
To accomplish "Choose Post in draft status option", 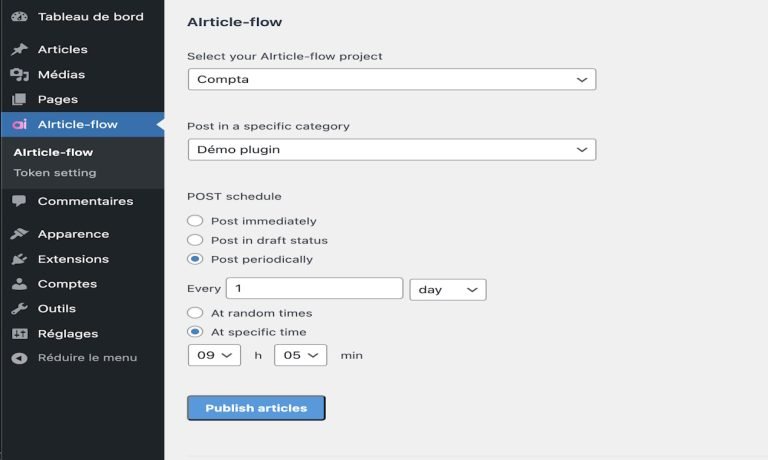I will pos(196,240).
